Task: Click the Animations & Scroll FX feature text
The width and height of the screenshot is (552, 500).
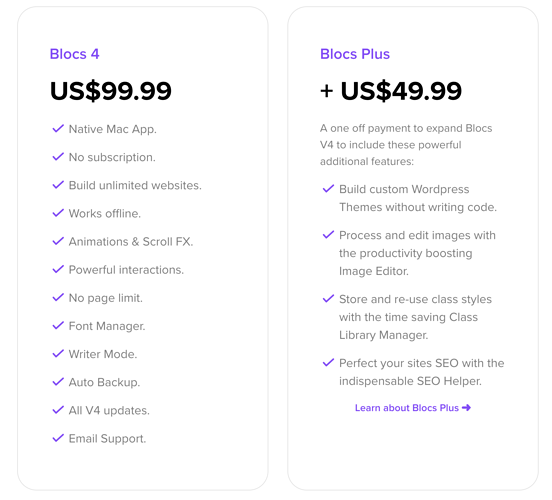Action: point(131,242)
